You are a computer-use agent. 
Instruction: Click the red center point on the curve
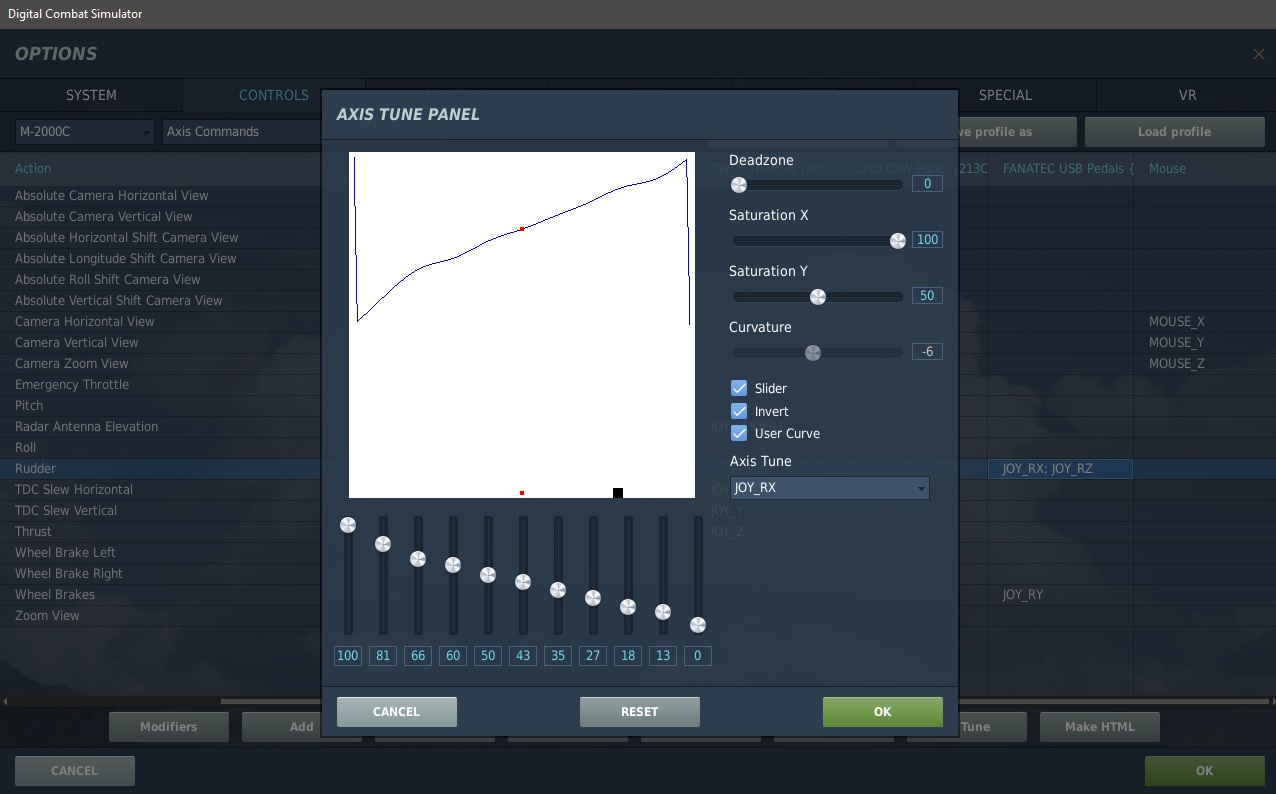[522, 229]
